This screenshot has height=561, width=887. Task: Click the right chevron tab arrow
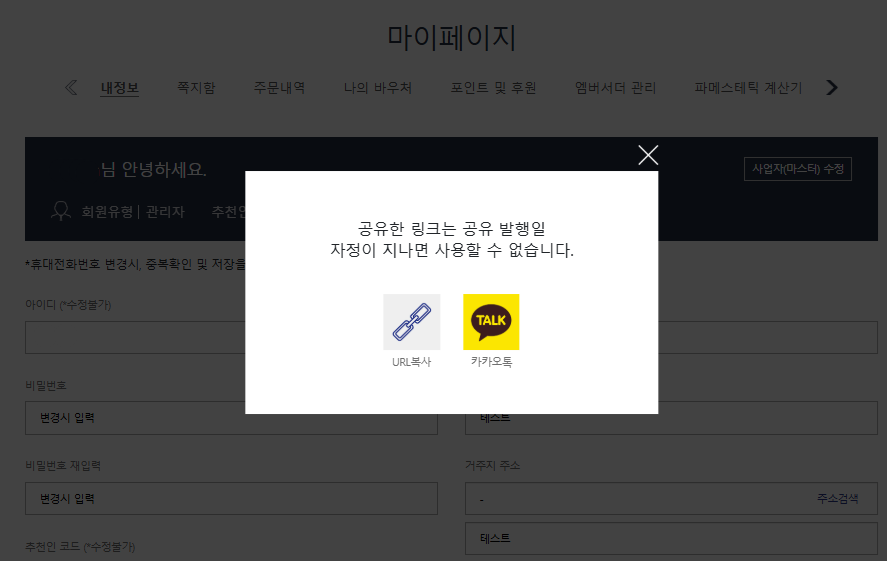tap(832, 88)
